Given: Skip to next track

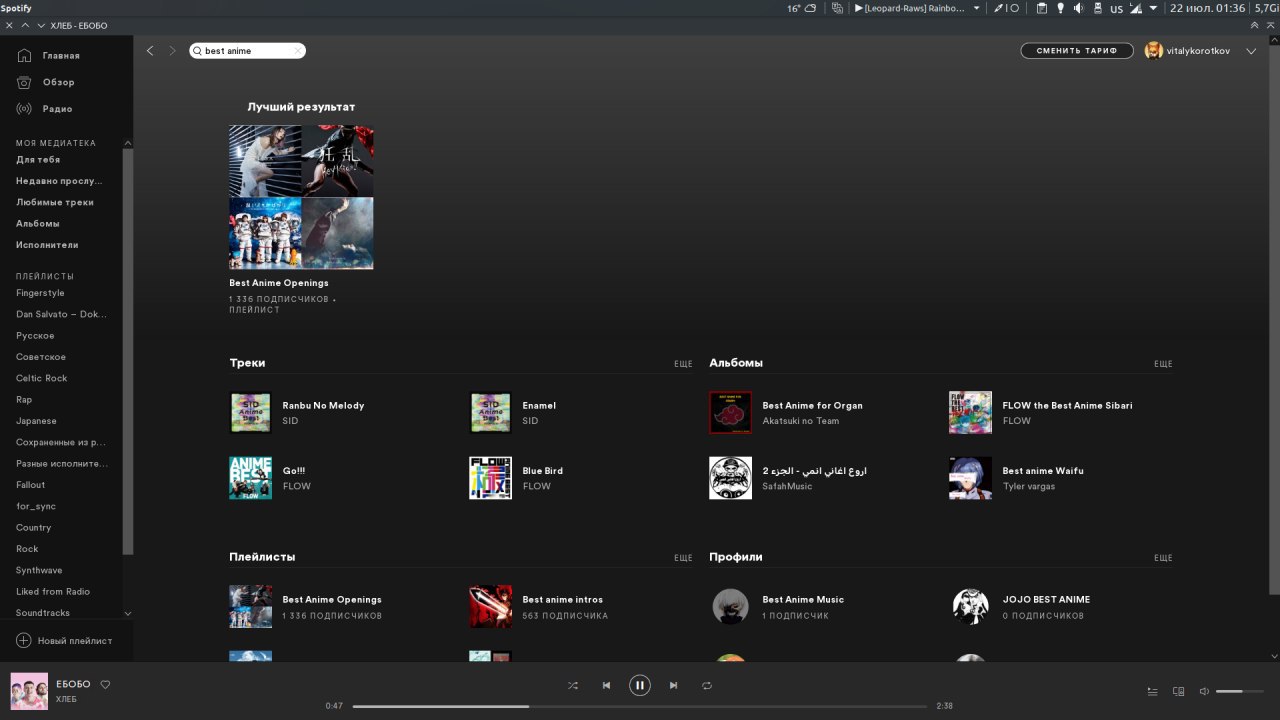Looking at the screenshot, I should 673,685.
